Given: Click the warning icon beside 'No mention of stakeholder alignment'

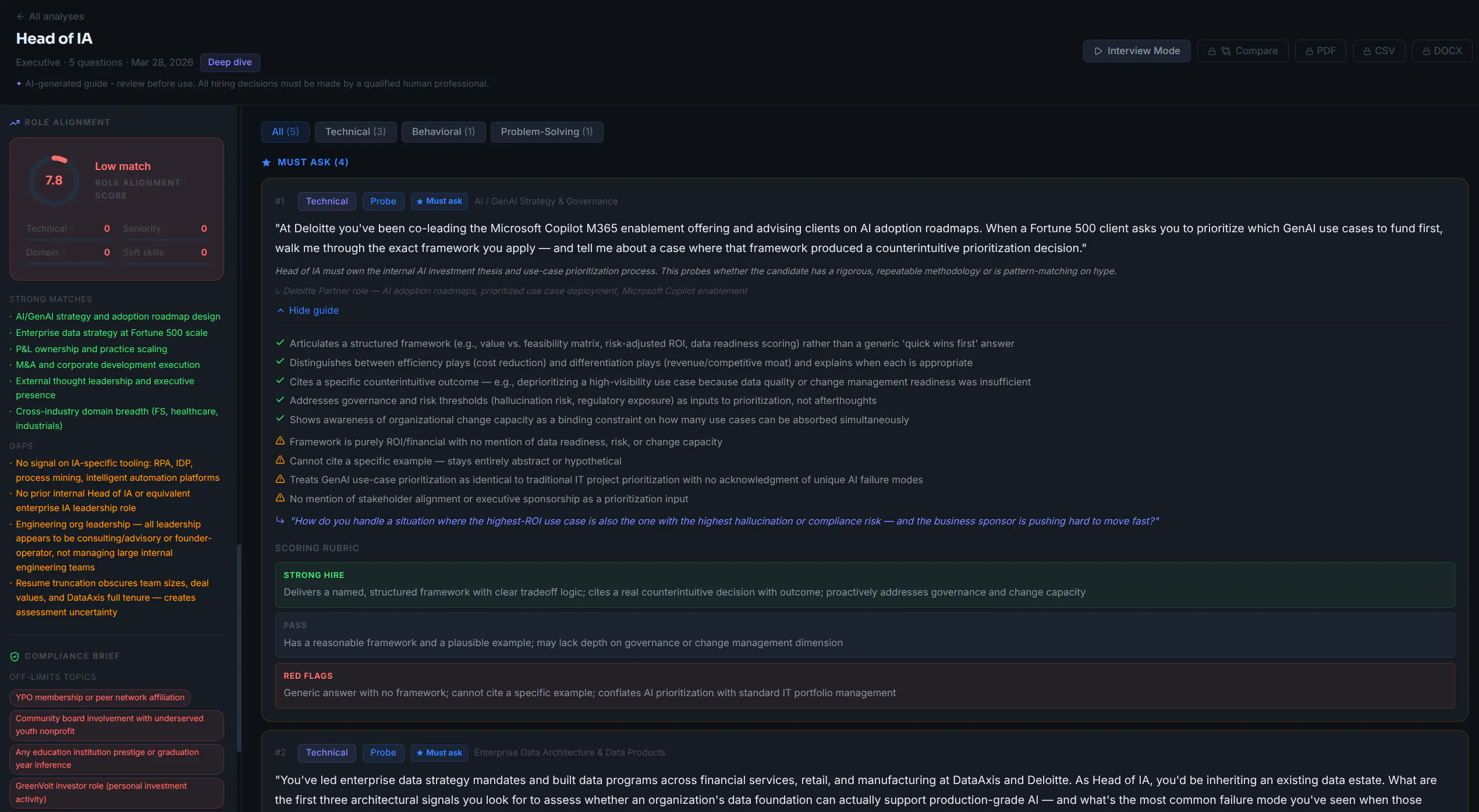Looking at the screenshot, I should tap(280, 498).
